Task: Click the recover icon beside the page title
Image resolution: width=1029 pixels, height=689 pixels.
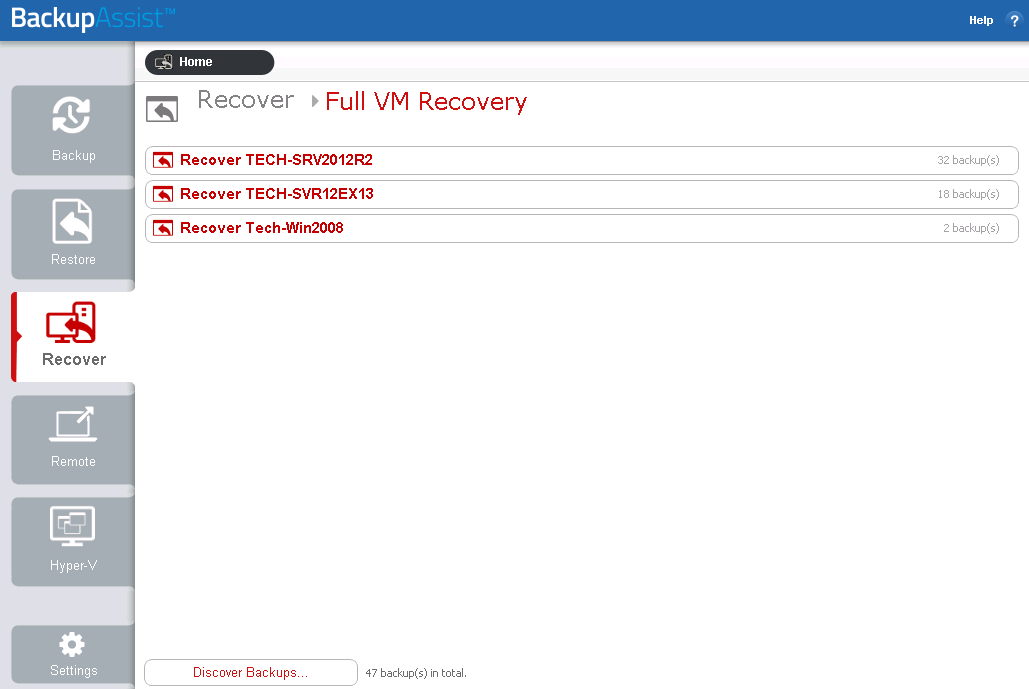Action: 162,109
